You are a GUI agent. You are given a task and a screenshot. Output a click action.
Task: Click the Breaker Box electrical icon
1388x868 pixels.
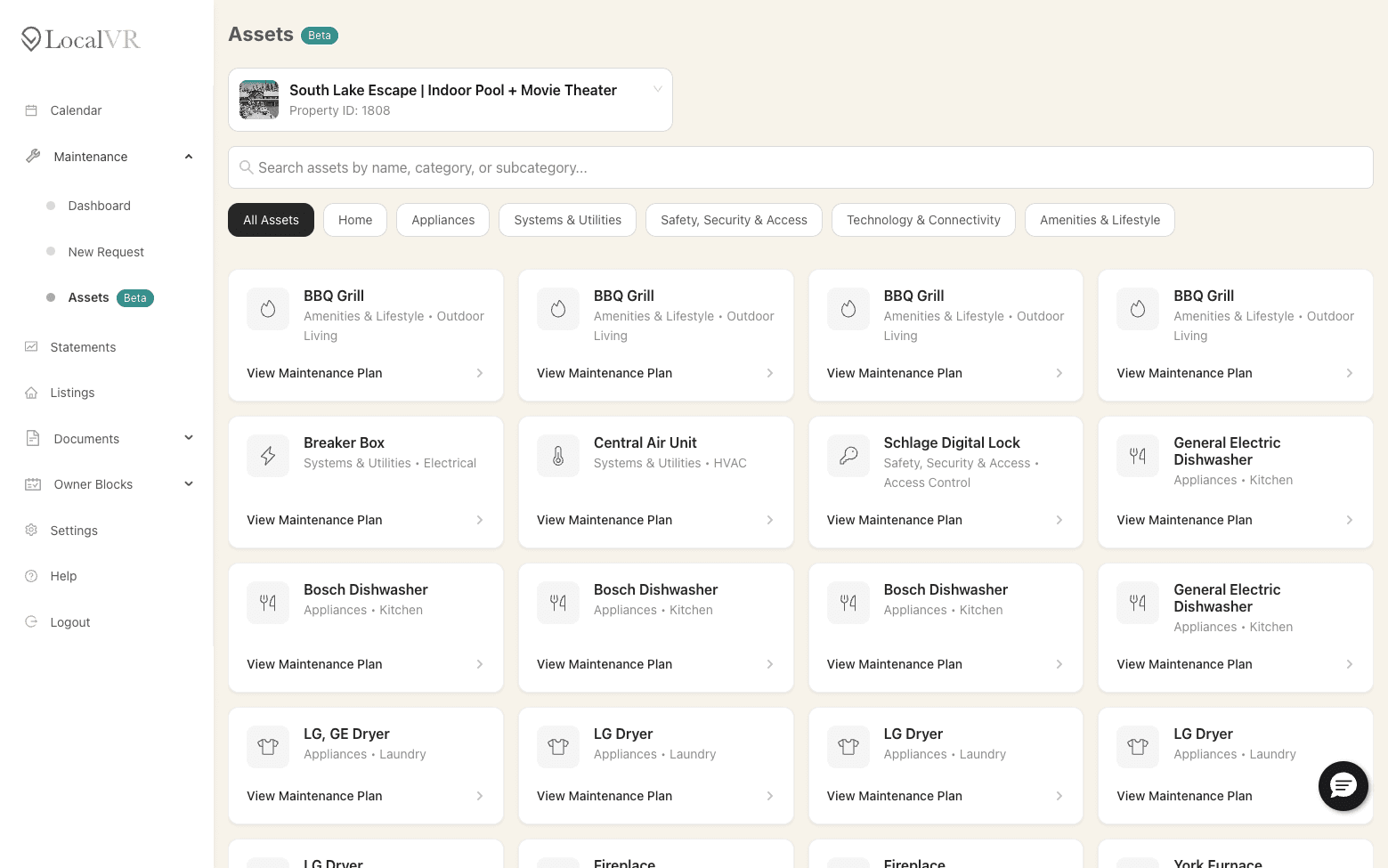pos(267,455)
